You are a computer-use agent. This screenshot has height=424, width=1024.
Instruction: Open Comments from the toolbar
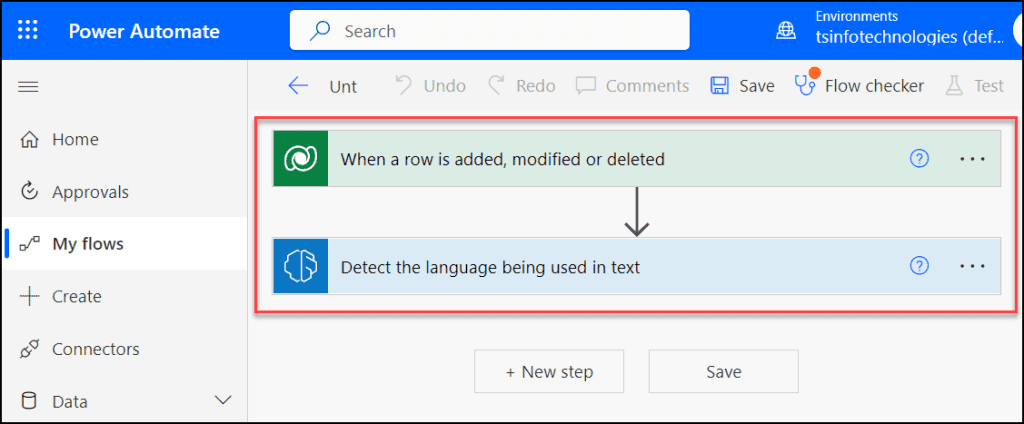(x=632, y=86)
